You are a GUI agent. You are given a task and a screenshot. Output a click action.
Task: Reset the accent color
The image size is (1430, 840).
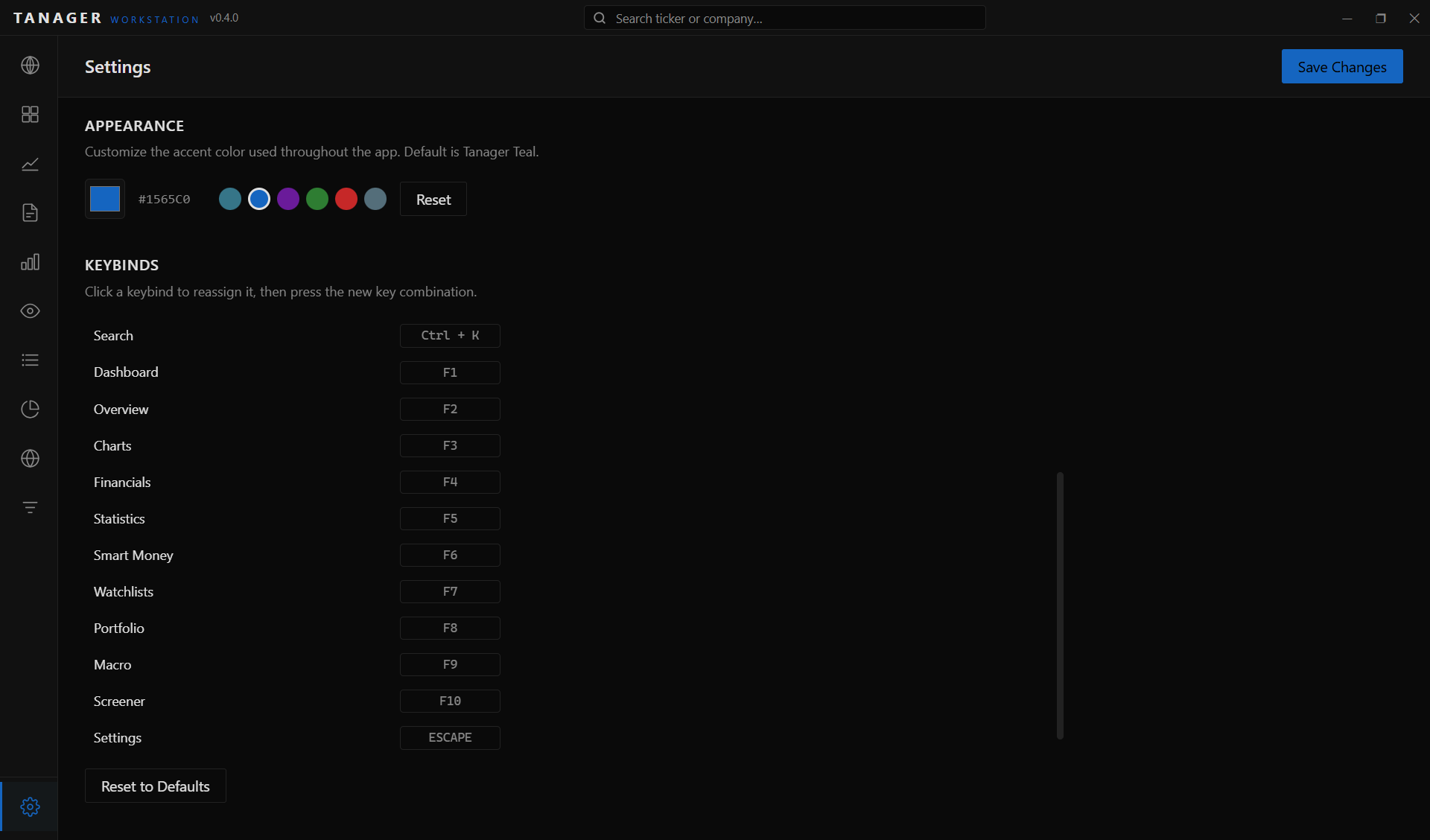(x=433, y=199)
